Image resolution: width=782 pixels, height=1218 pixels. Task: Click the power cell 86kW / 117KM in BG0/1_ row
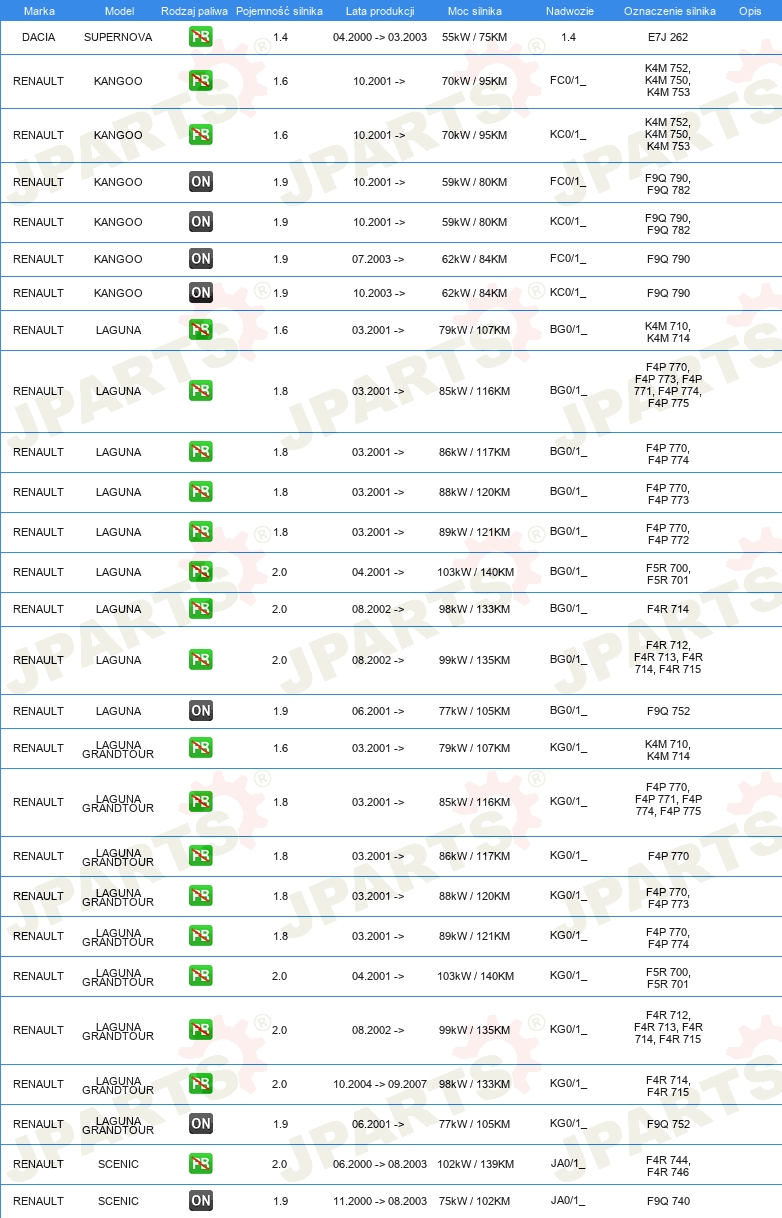coord(474,452)
